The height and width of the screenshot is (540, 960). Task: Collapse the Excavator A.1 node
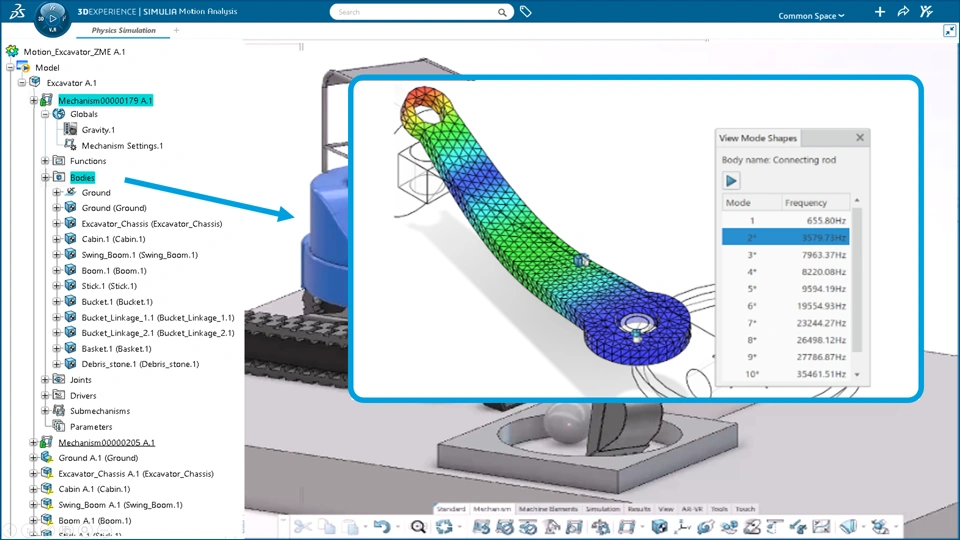pos(22,83)
